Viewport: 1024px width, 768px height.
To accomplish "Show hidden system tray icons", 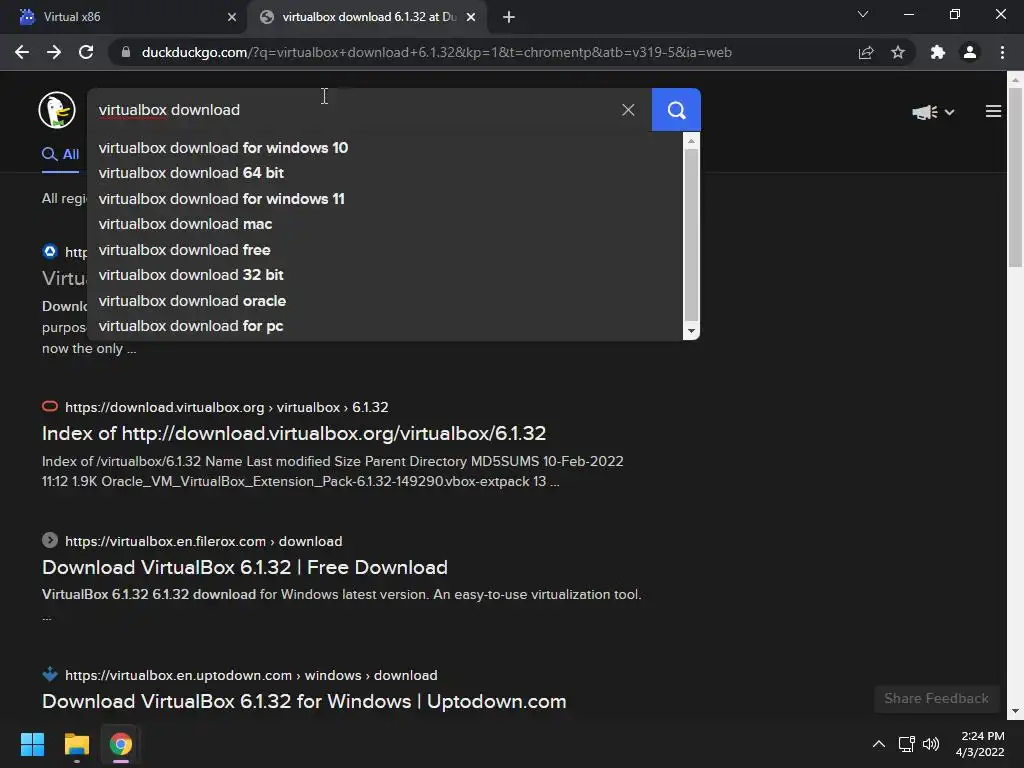I will point(879,744).
